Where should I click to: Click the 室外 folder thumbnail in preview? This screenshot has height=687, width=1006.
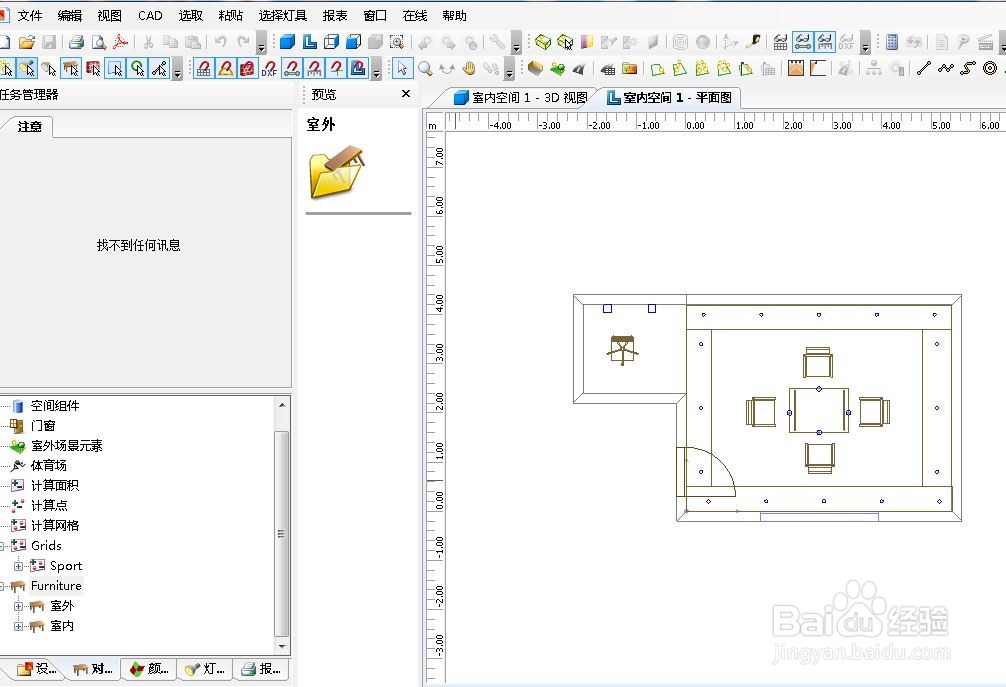click(337, 172)
